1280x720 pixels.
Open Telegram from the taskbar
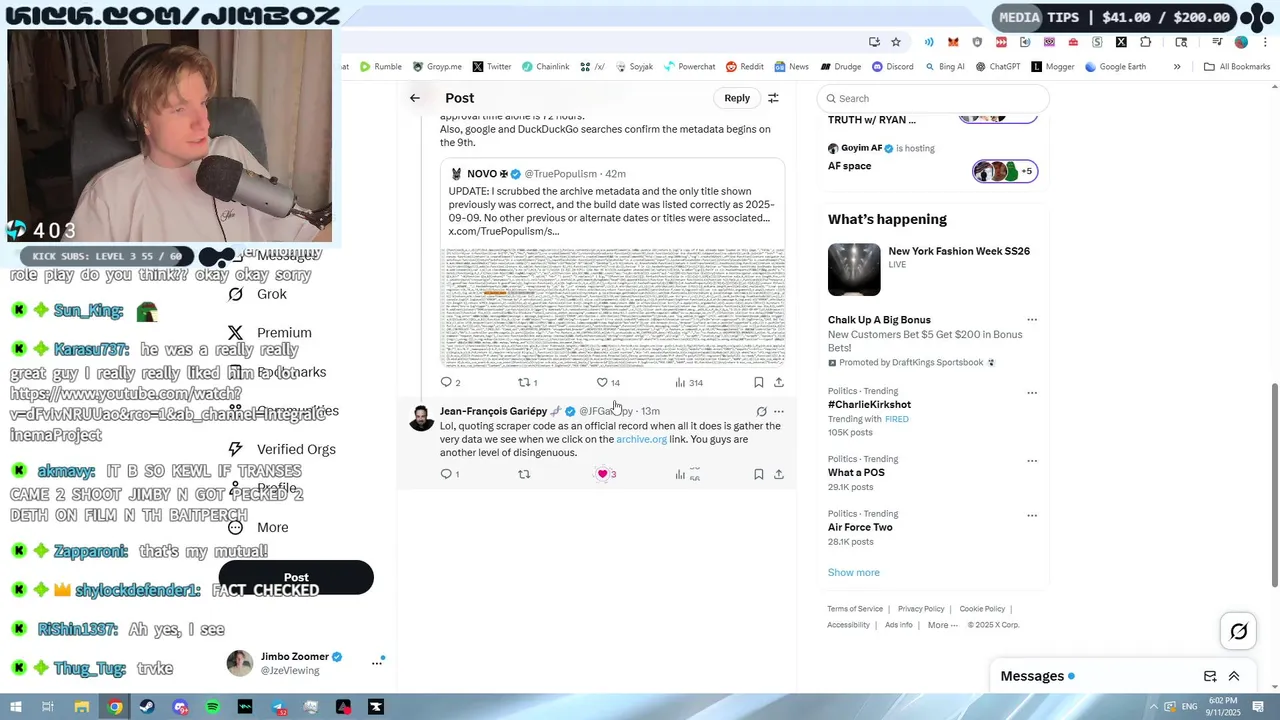[x=278, y=707]
